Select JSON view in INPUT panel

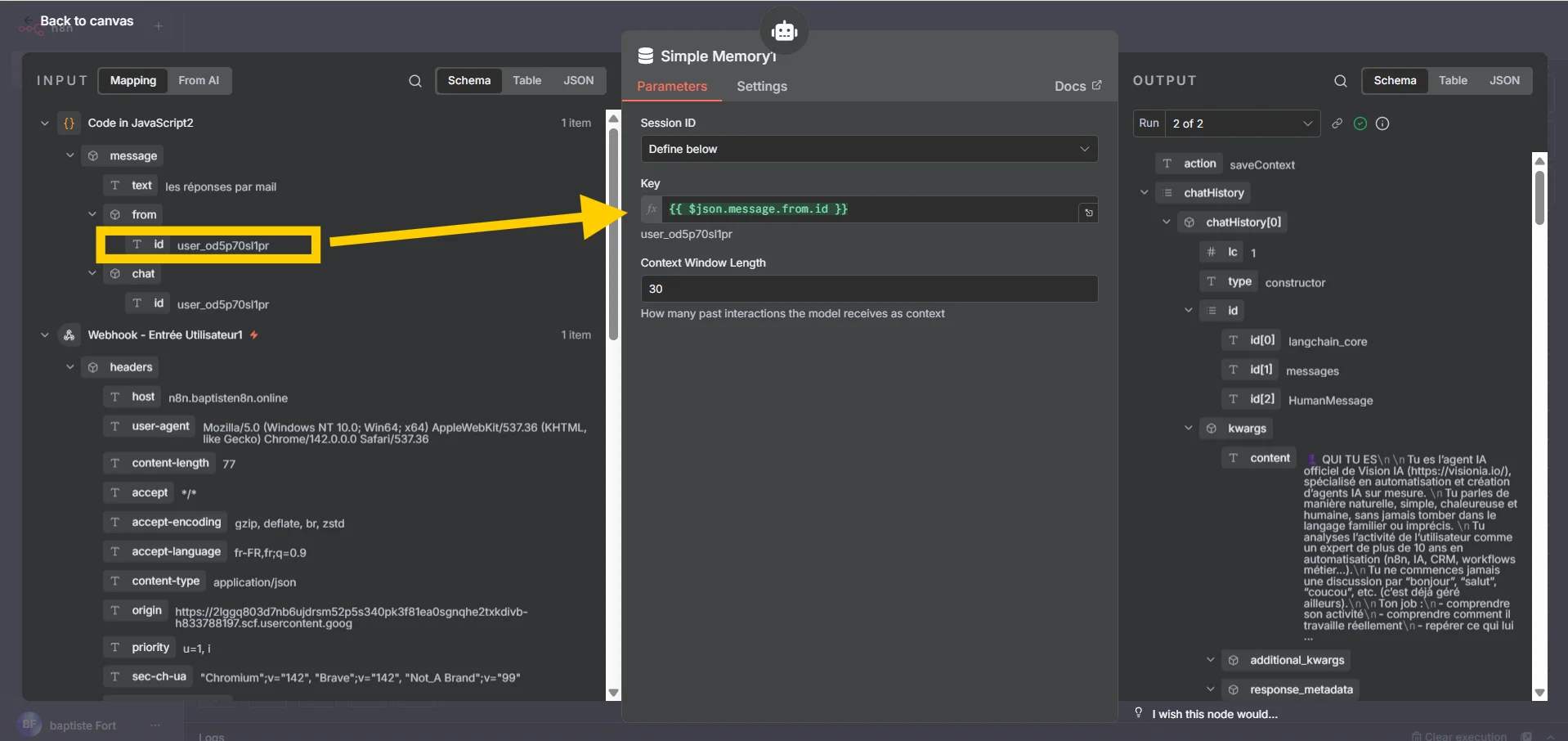579,81
